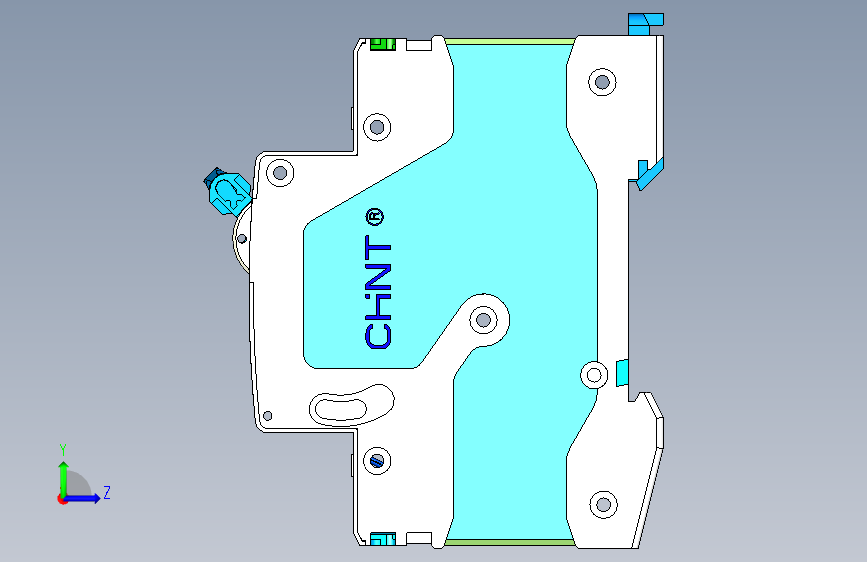Pick the small hole on the rotary dial
This screenshot has height=562, width=867.
point(242,239)
